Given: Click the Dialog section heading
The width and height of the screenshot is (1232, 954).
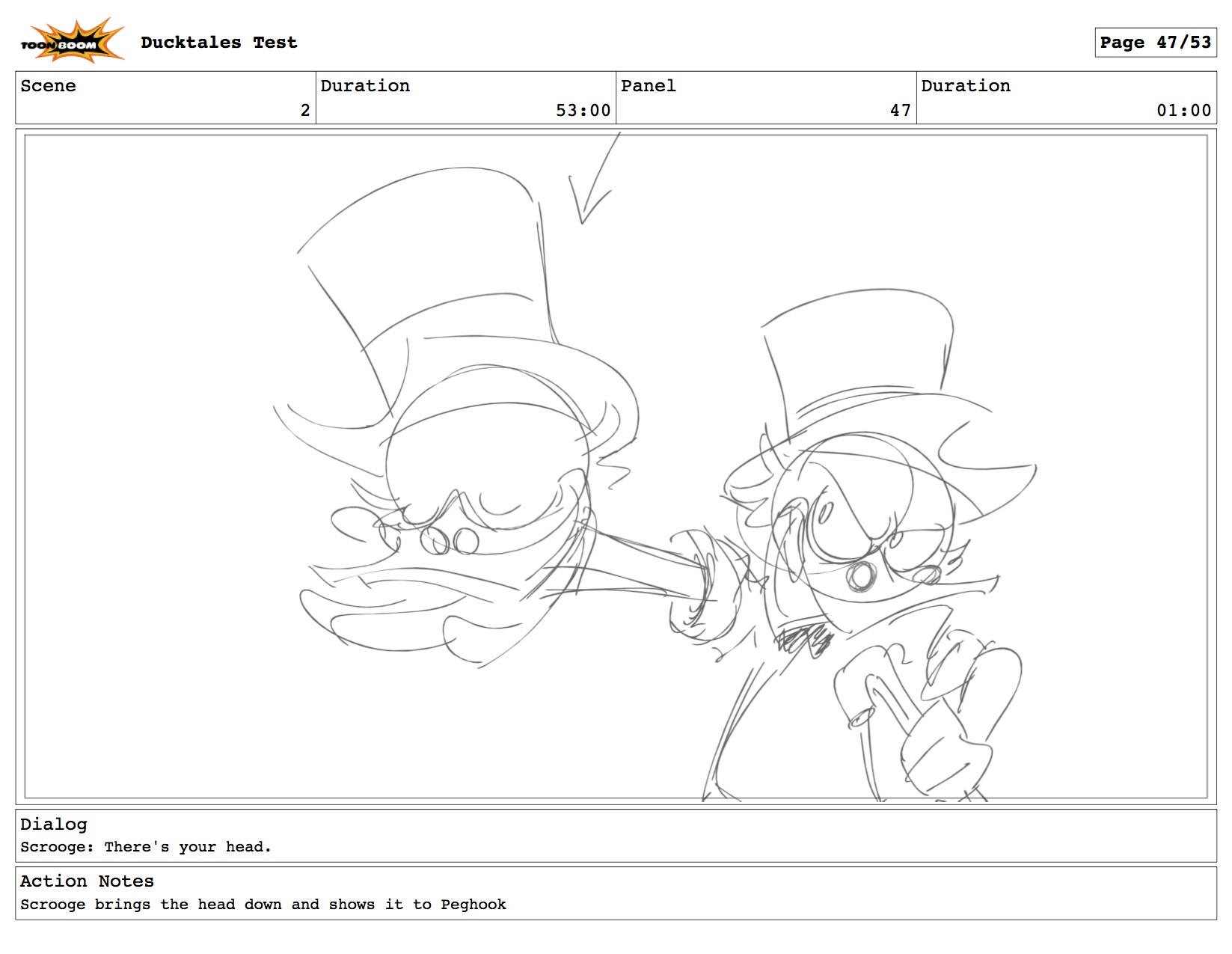Looking at the screenshot, I should pos(54,825).
